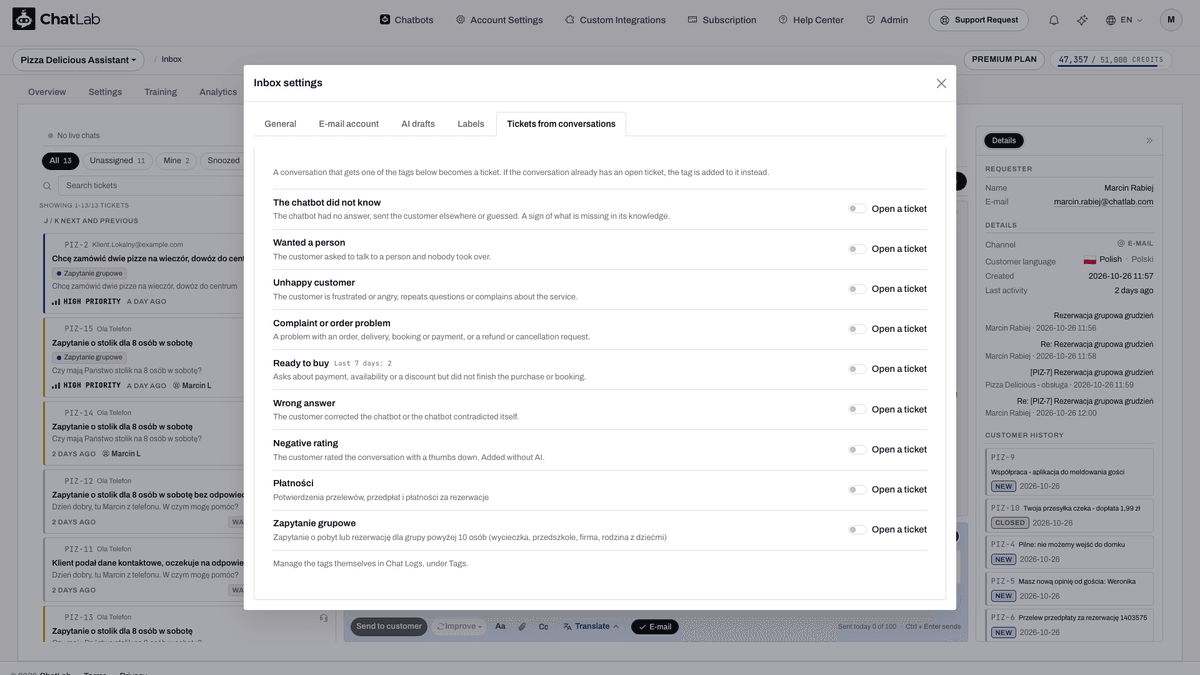The height and width of the screenshot is (675, 1200).
Task: Open ticket PIZ-14 in the ticket list
Action: pyautogui.click(x=144, y=433)
